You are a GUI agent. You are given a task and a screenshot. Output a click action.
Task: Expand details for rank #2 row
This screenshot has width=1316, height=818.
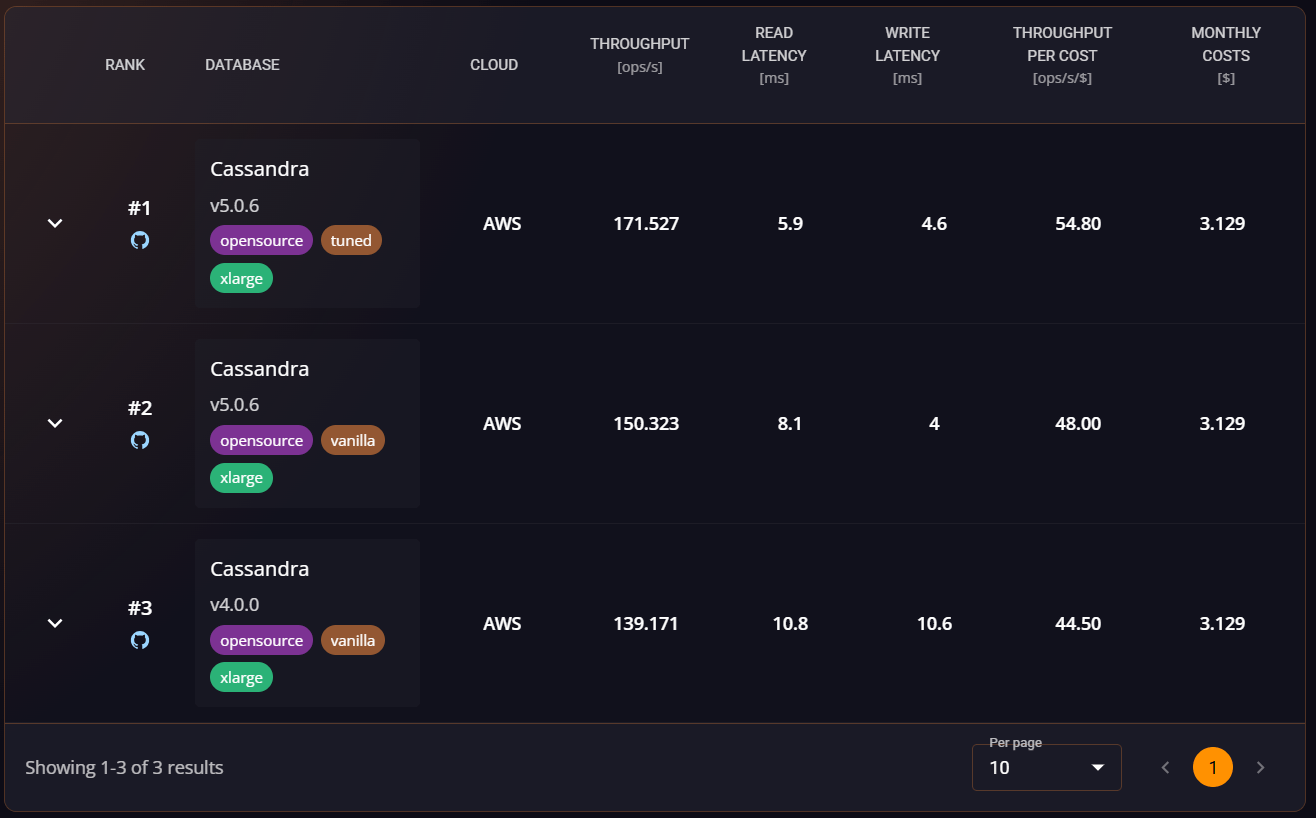(x=55, y=424)
